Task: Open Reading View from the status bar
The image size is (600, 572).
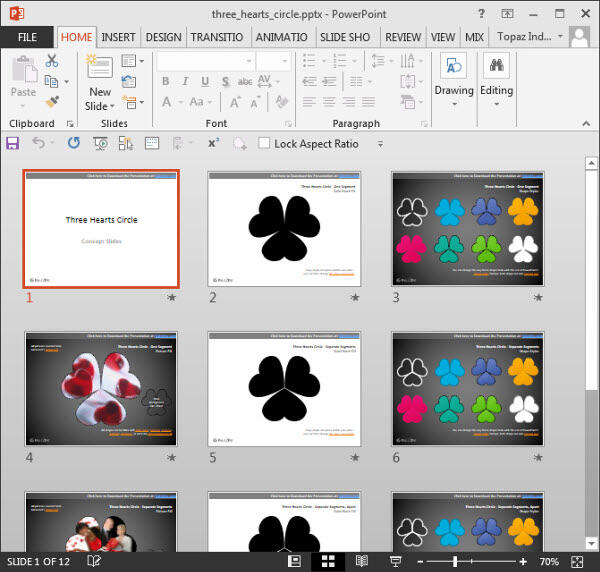Action: coord(362,562)
